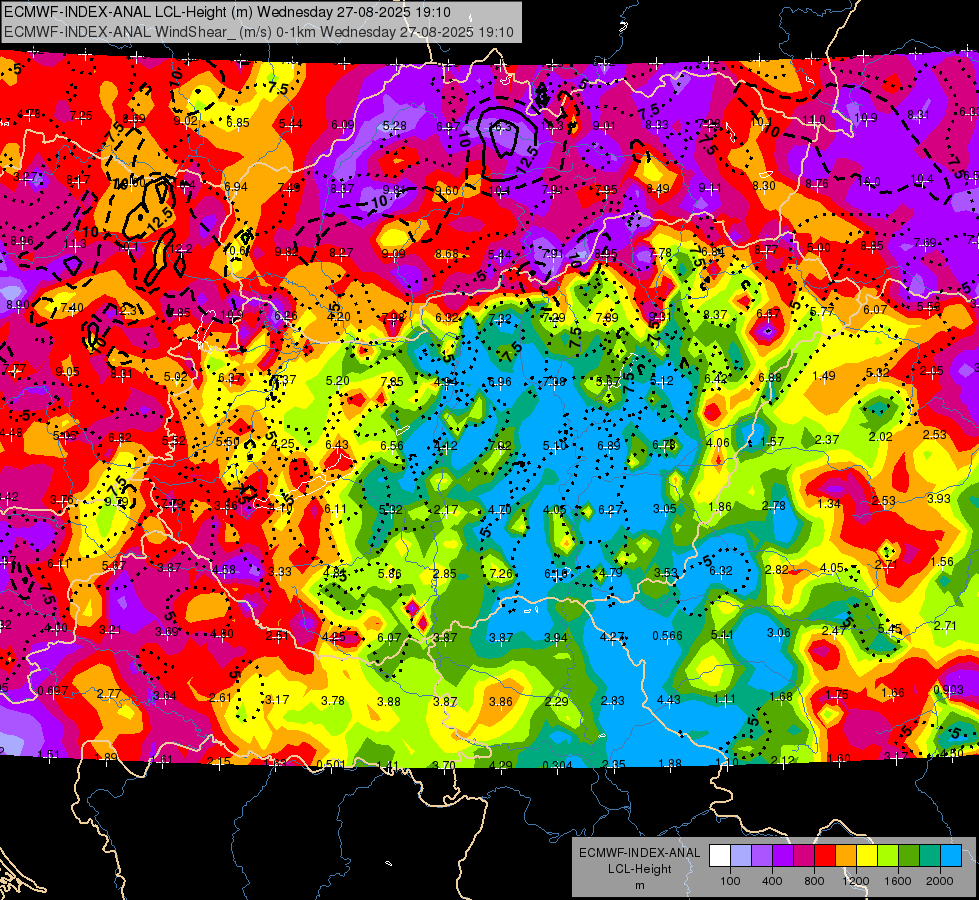The height and width of the screenshot is (900, 979).
Task: Click the legend tick label "2000"
Action: click(x=939, y=881)
